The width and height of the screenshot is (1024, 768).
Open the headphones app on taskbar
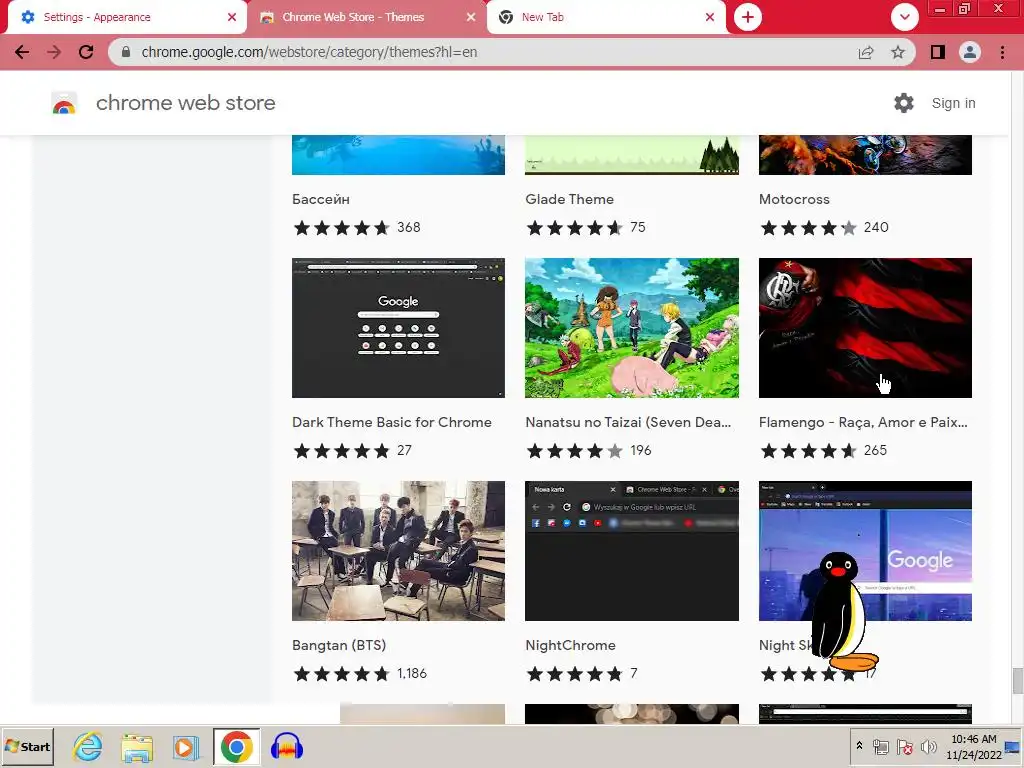click(x=287, y=746)
